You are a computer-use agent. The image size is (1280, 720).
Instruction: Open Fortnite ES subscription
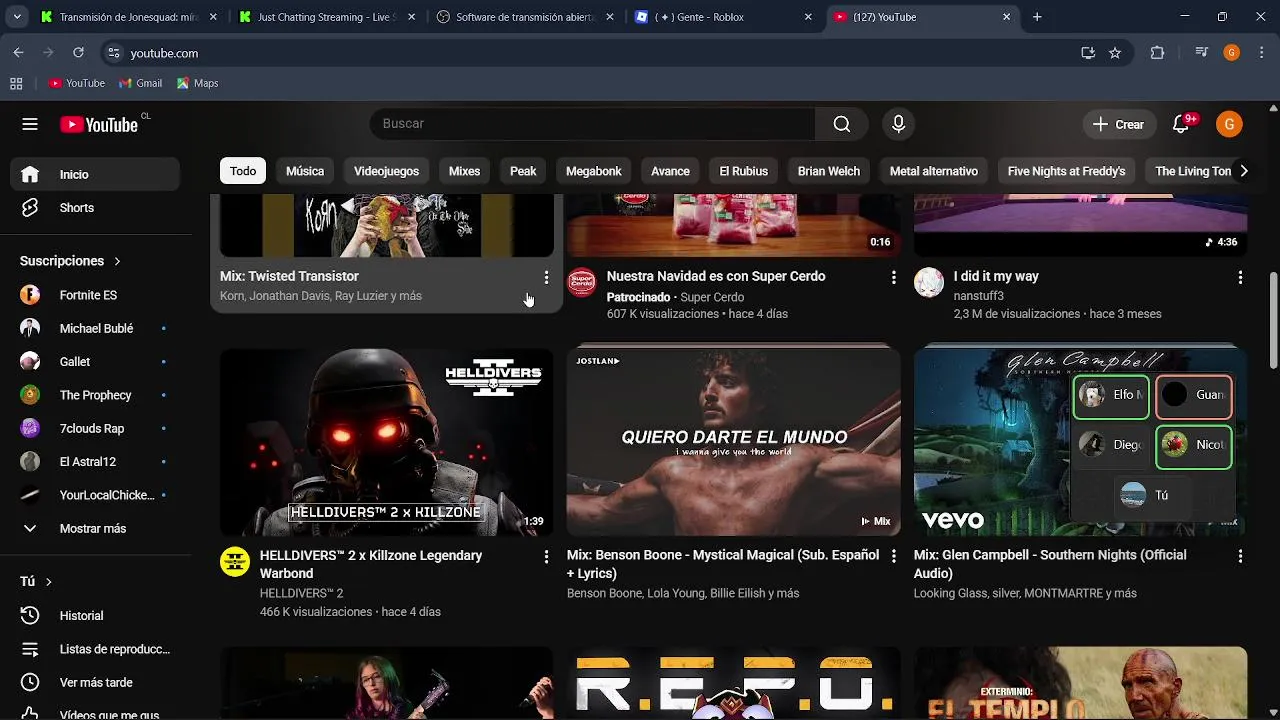point(95,295)
